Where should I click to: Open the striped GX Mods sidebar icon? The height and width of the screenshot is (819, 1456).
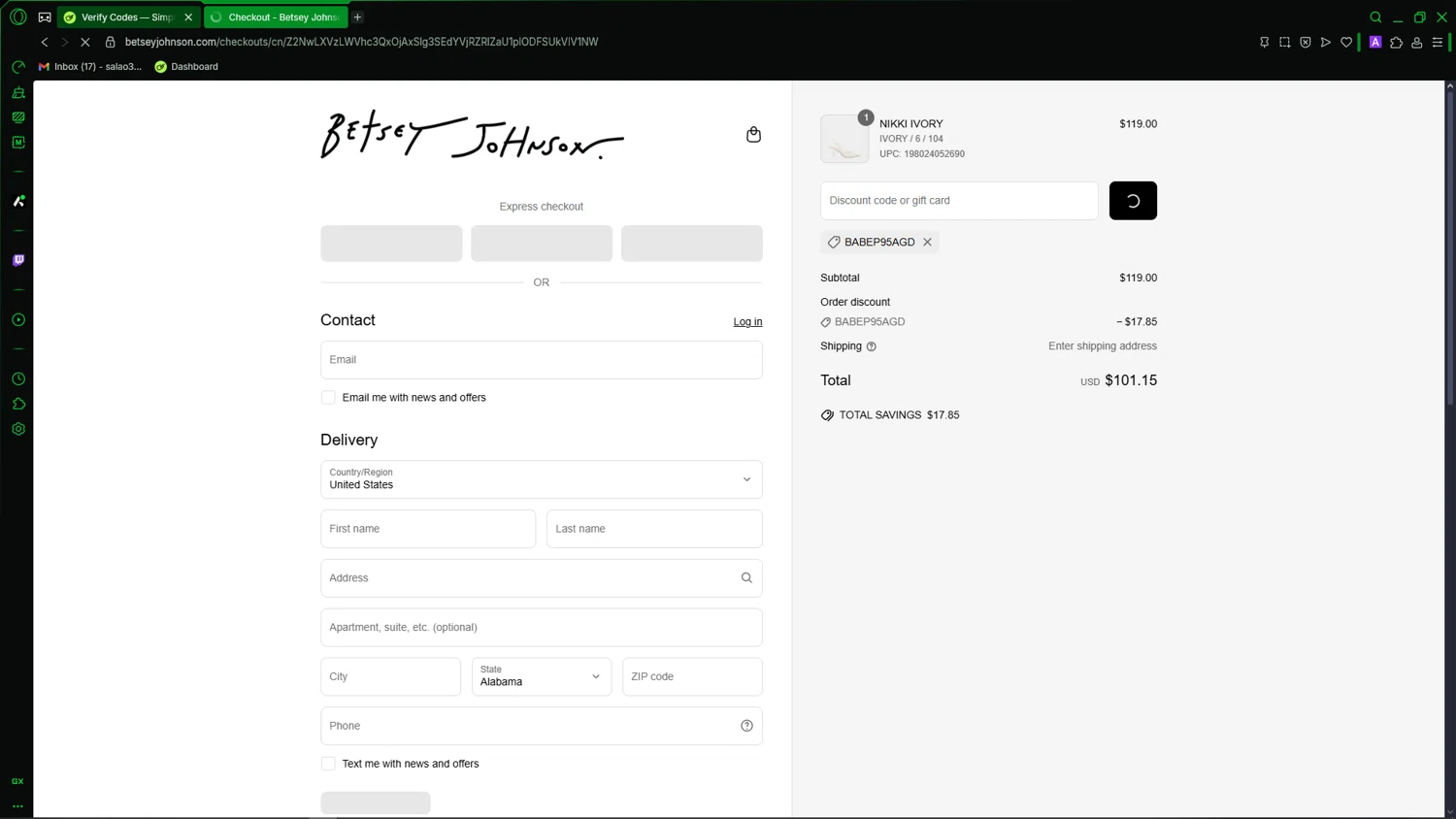pyautogui.click(x=18, y=117)
